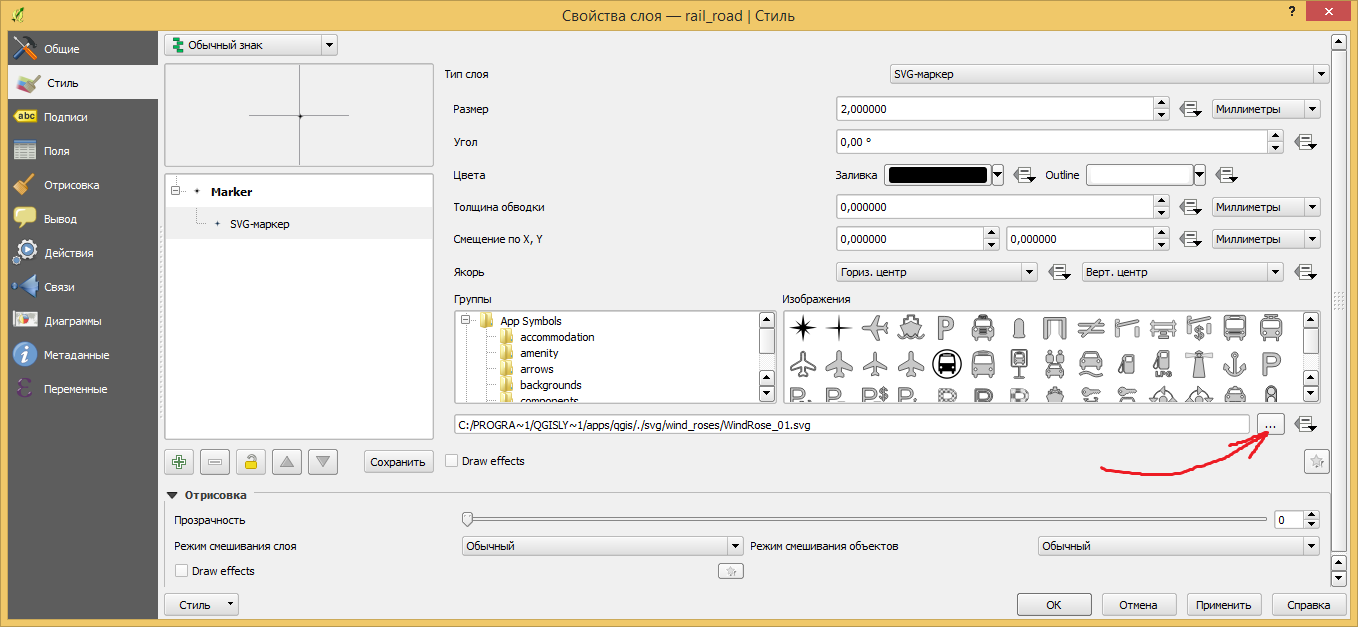
Task: Pick the ship SVG marker image
Action: [910, 327]
